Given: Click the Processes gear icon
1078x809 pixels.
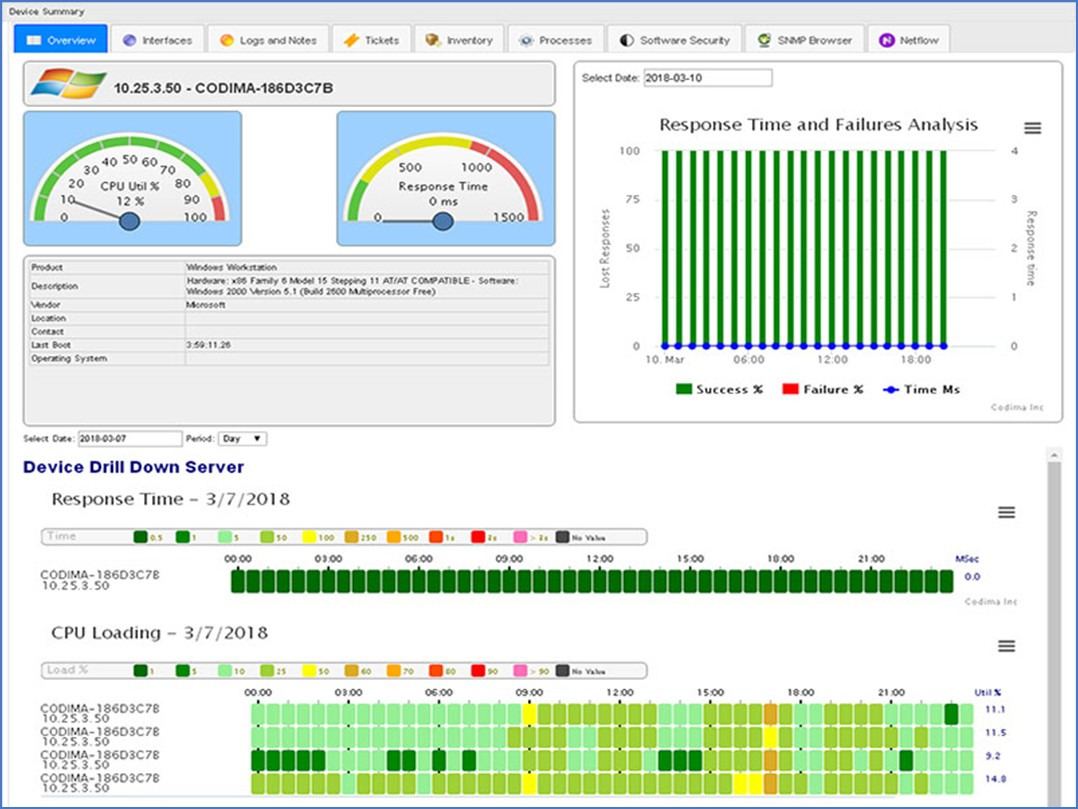Looking at the screenshot, I should [x=526, y=41].
